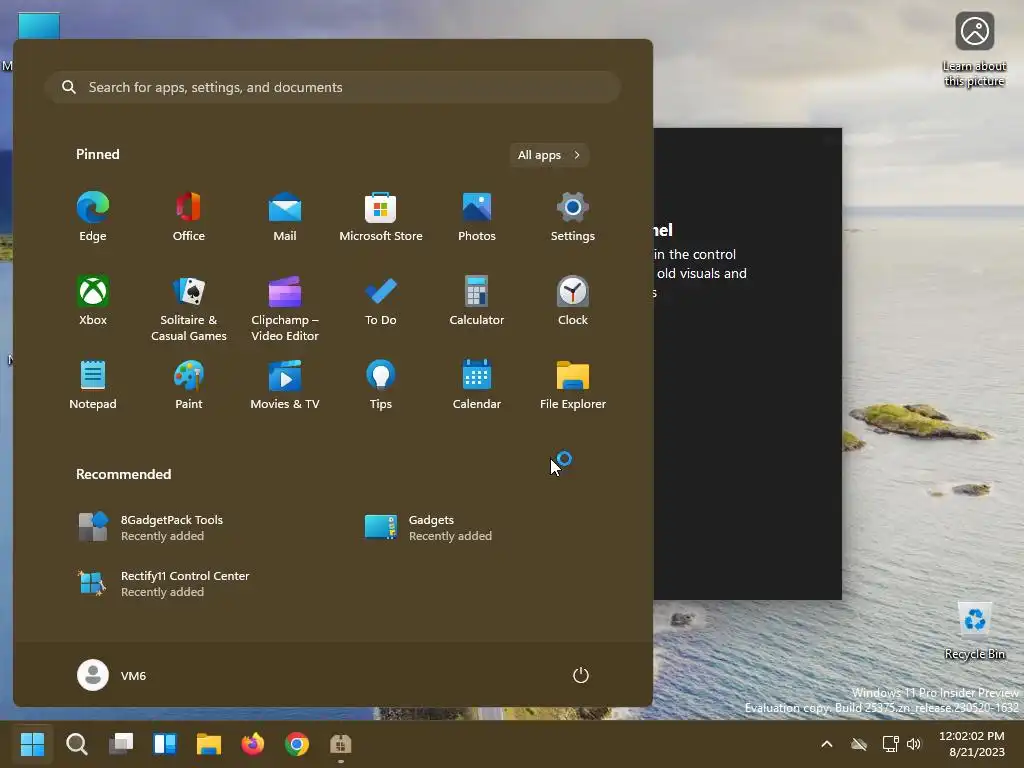
Task: Launch Clipchamp – Video Editor
Action: point(285,309)
